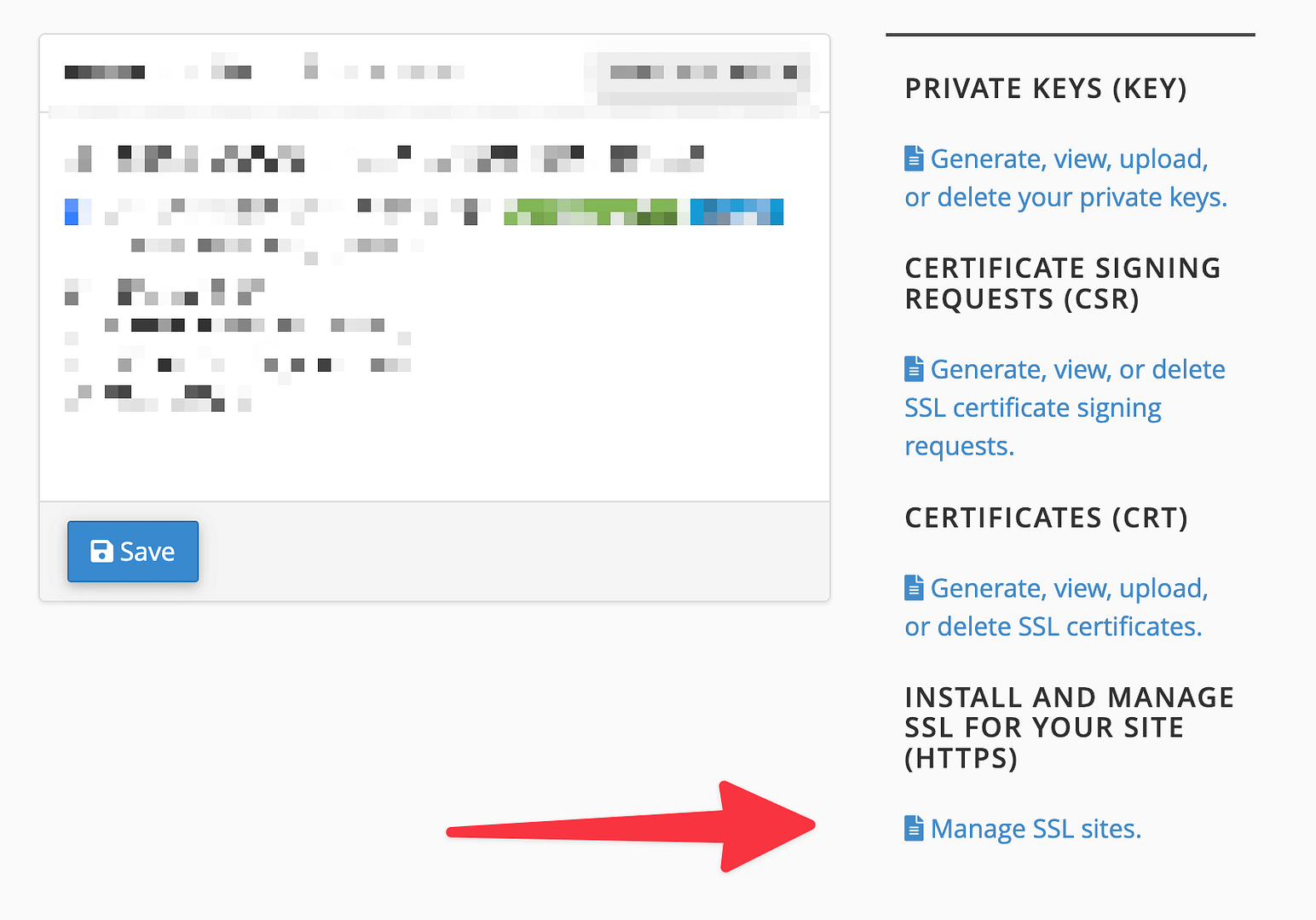Click the document icon in the CSR section

point(914,367)
